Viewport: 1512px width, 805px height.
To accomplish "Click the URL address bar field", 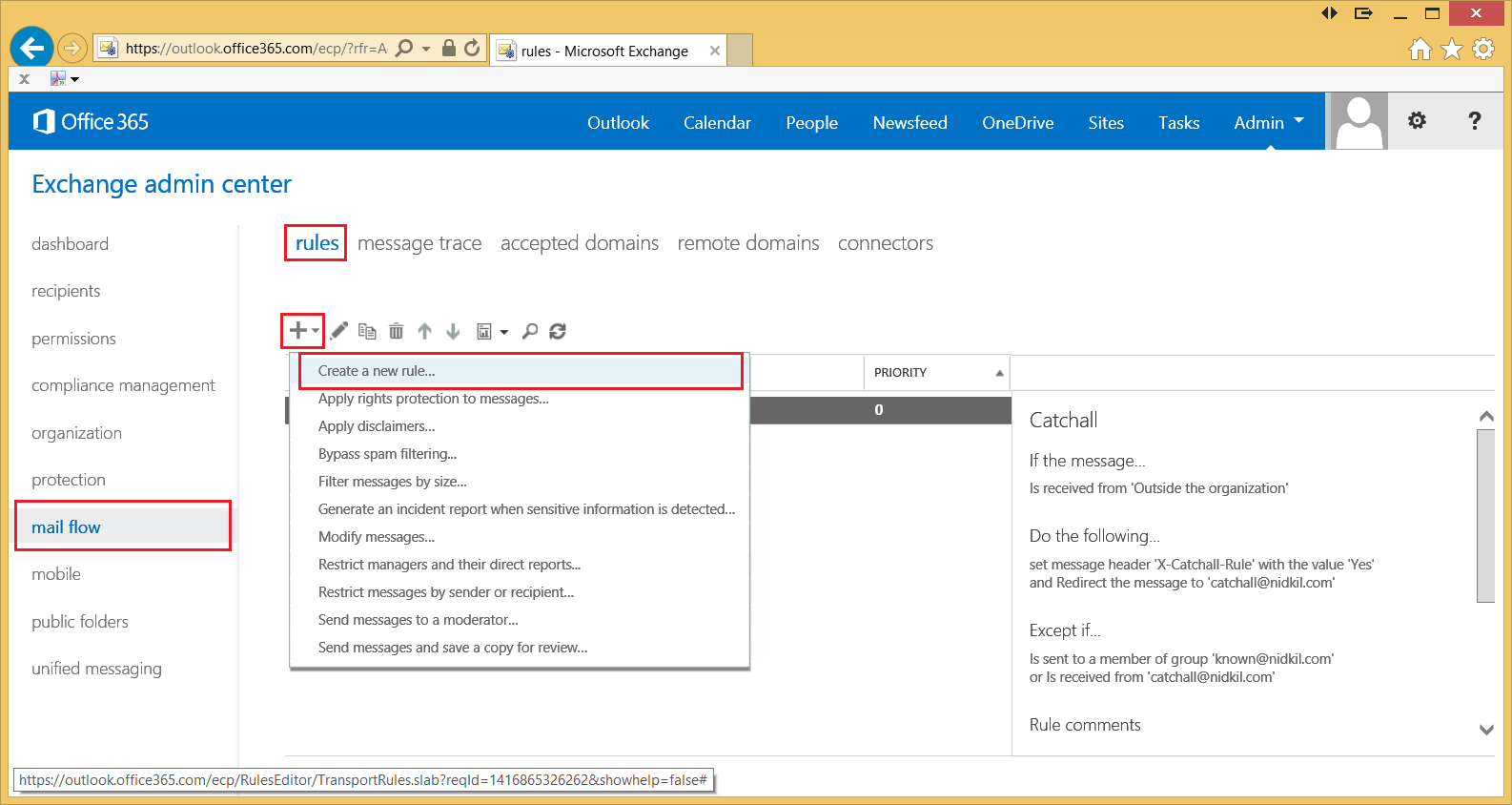I will tap(255, 48).
